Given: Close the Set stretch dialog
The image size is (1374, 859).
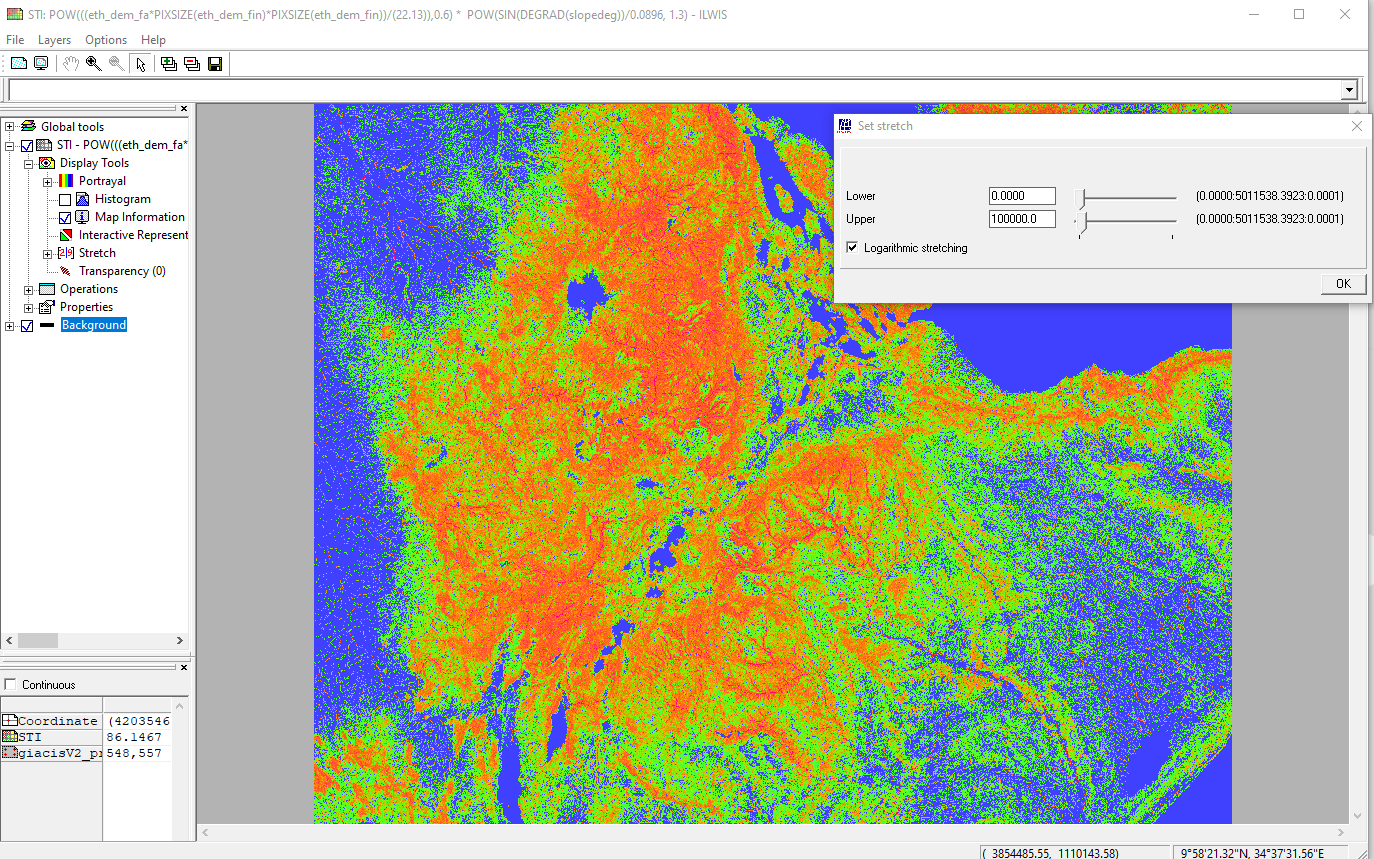Looking at the screenshot, I should pos(1357,126).
